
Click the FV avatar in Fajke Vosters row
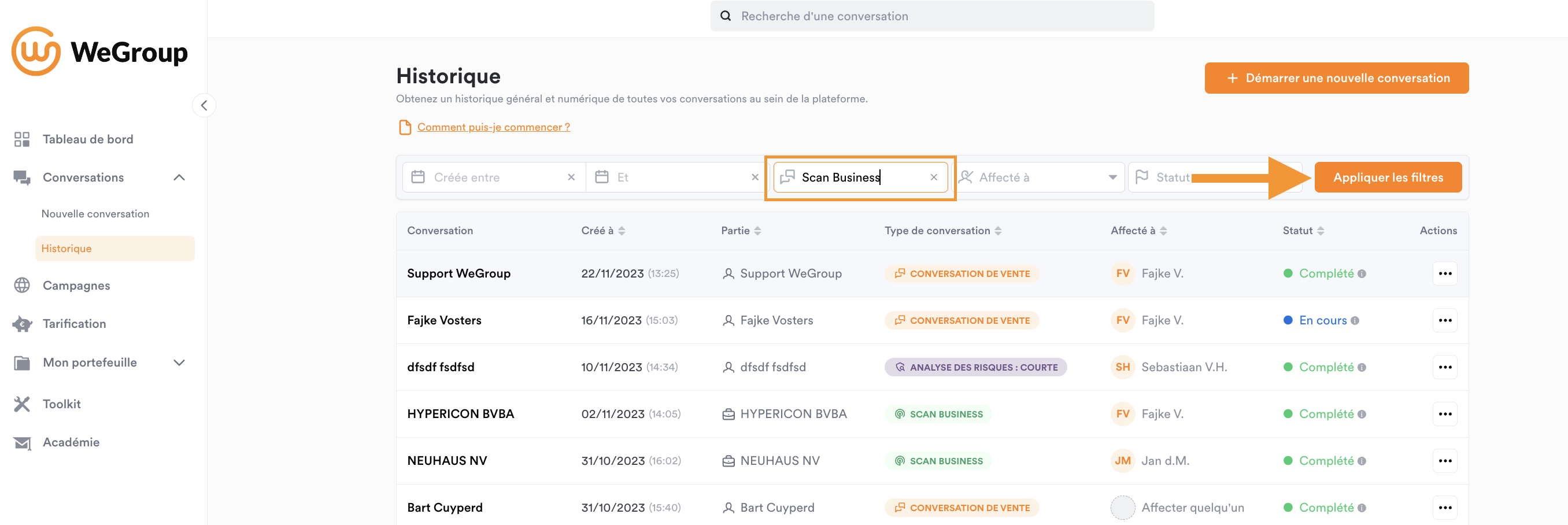1122,320
